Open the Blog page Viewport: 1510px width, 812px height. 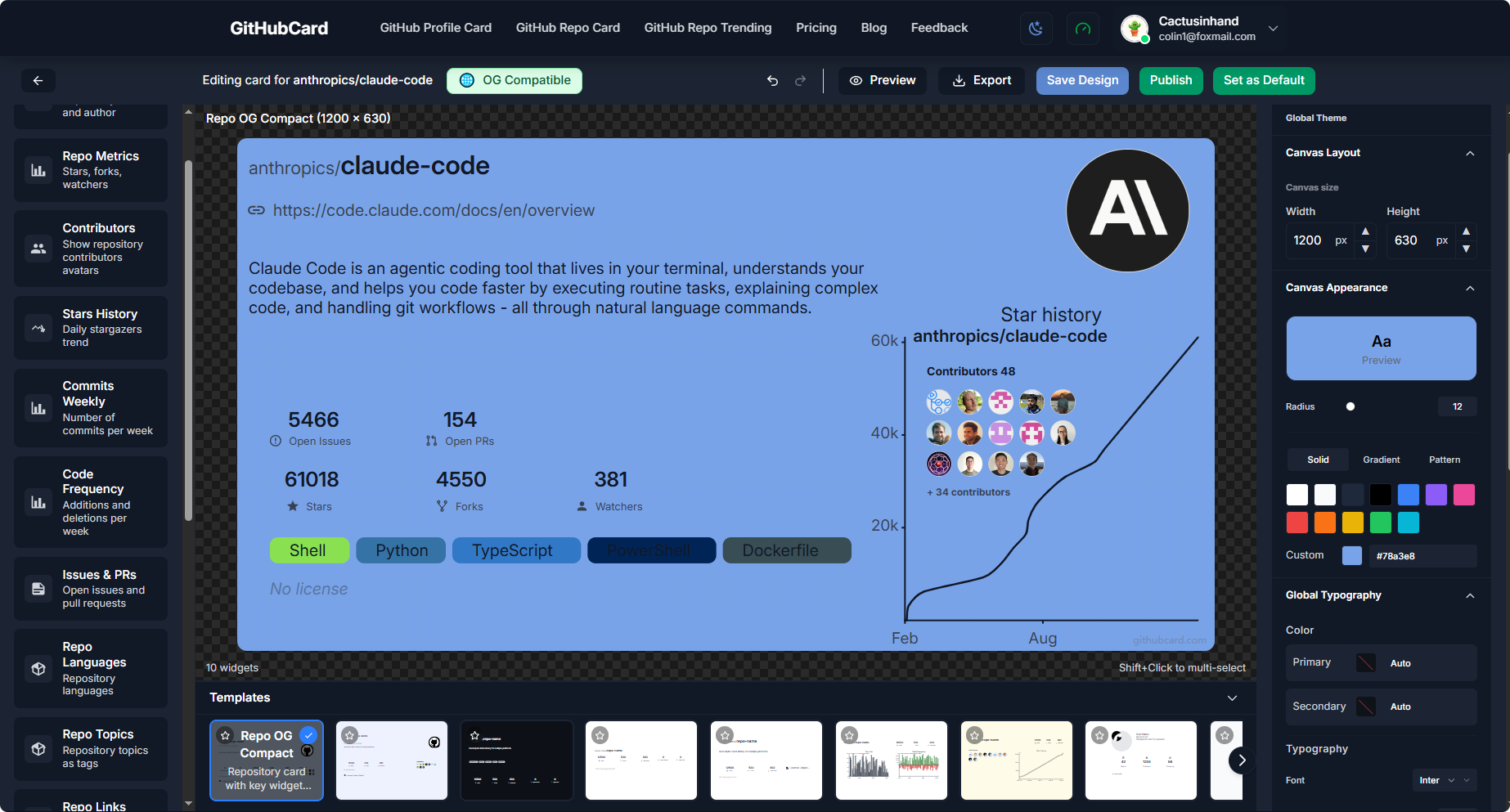(874, 28)
